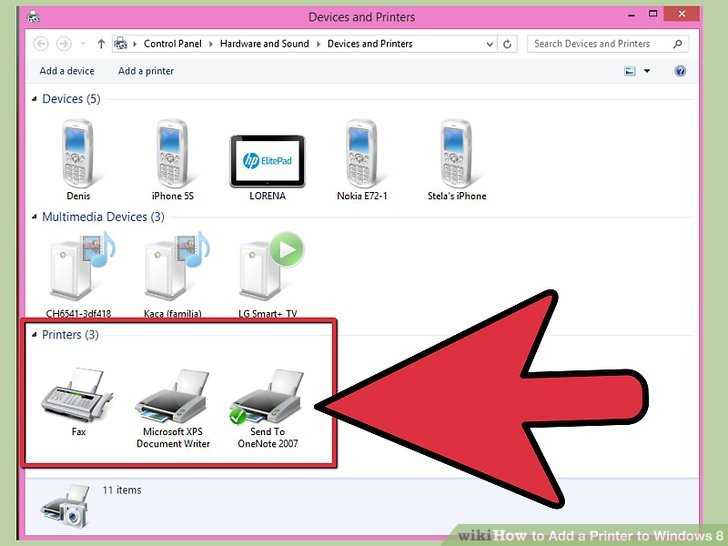Viewport: 728px width, 546px height.
Task: Click the window title bar printer icon
Action: click(x=33, y=17)
